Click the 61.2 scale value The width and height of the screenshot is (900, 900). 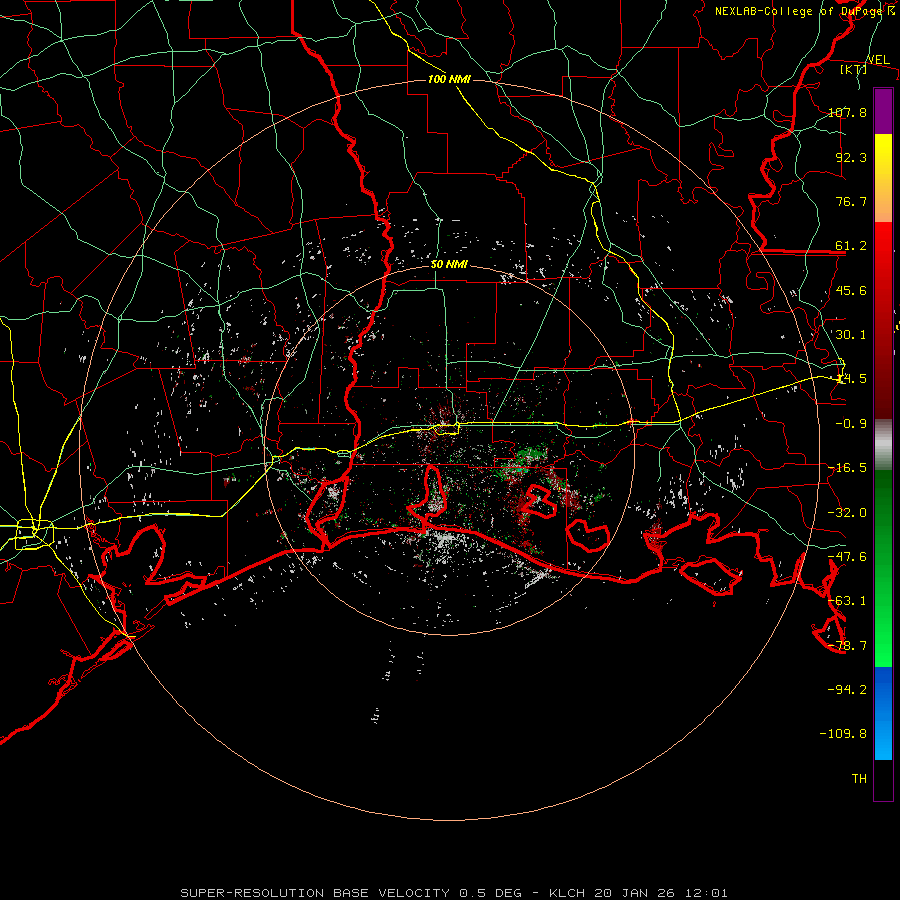[851, 246]
